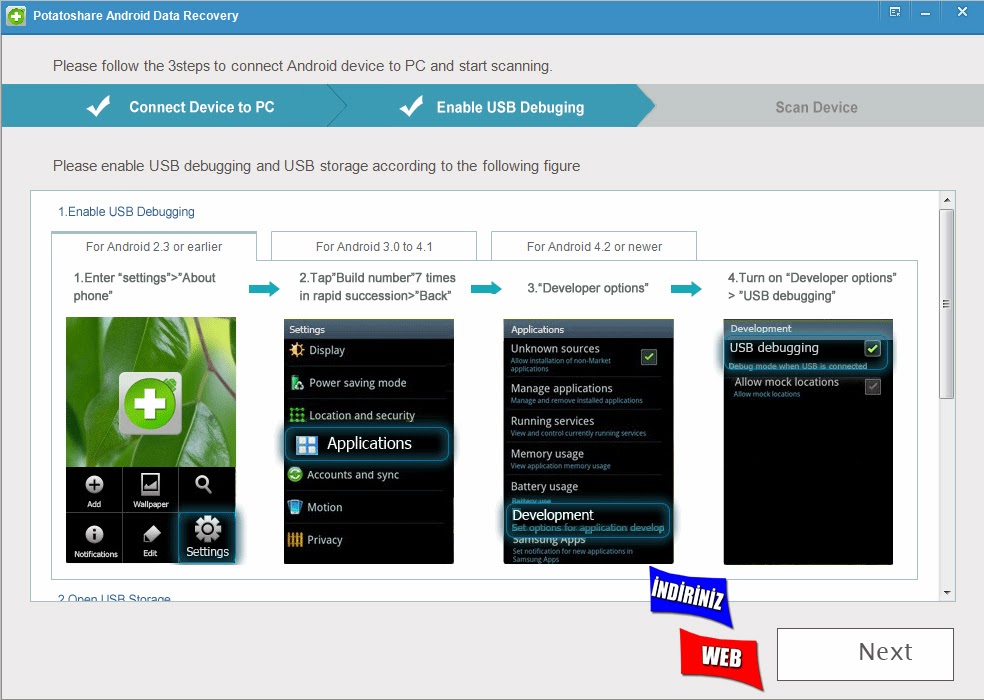The image size is (984, 700).
Task: Click the Display sun icon
Action: (297, 350)
